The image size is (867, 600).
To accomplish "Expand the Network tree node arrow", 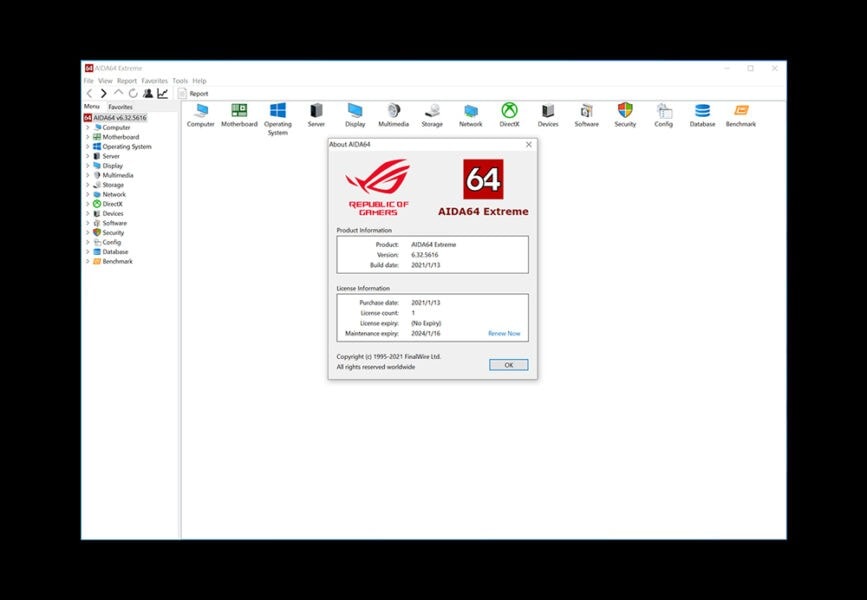I will tap(87, 194).
